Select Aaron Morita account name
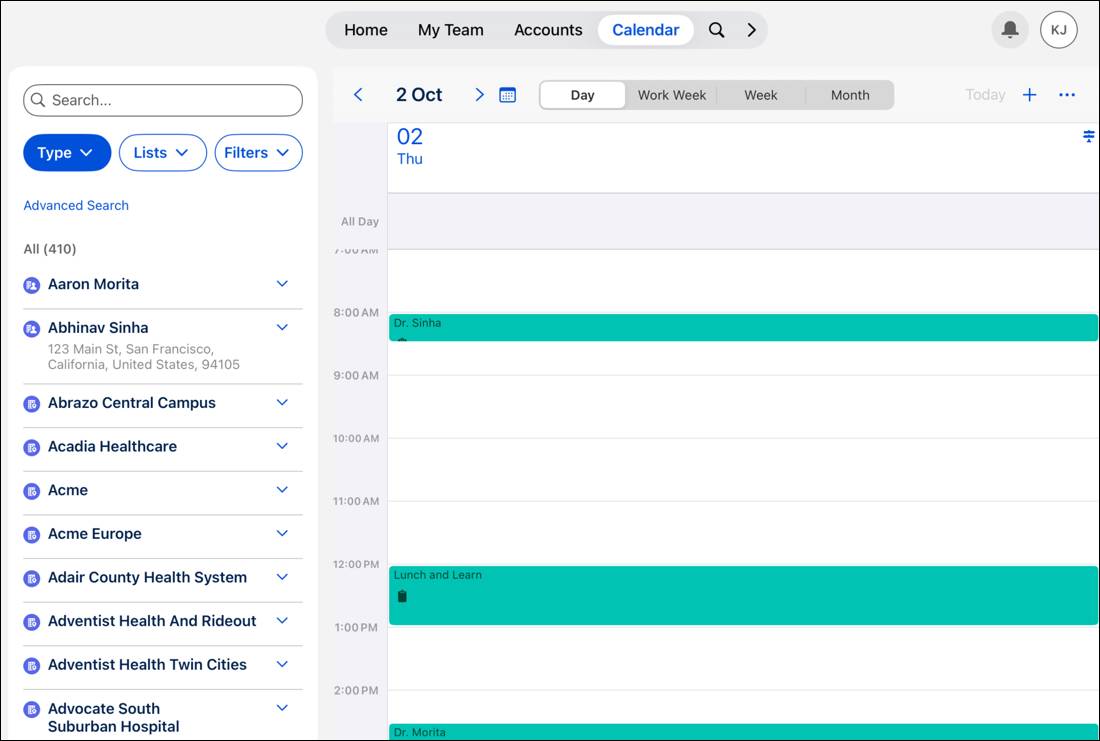The width and height of the screenshot is (1100, 741). click(93, 284)
